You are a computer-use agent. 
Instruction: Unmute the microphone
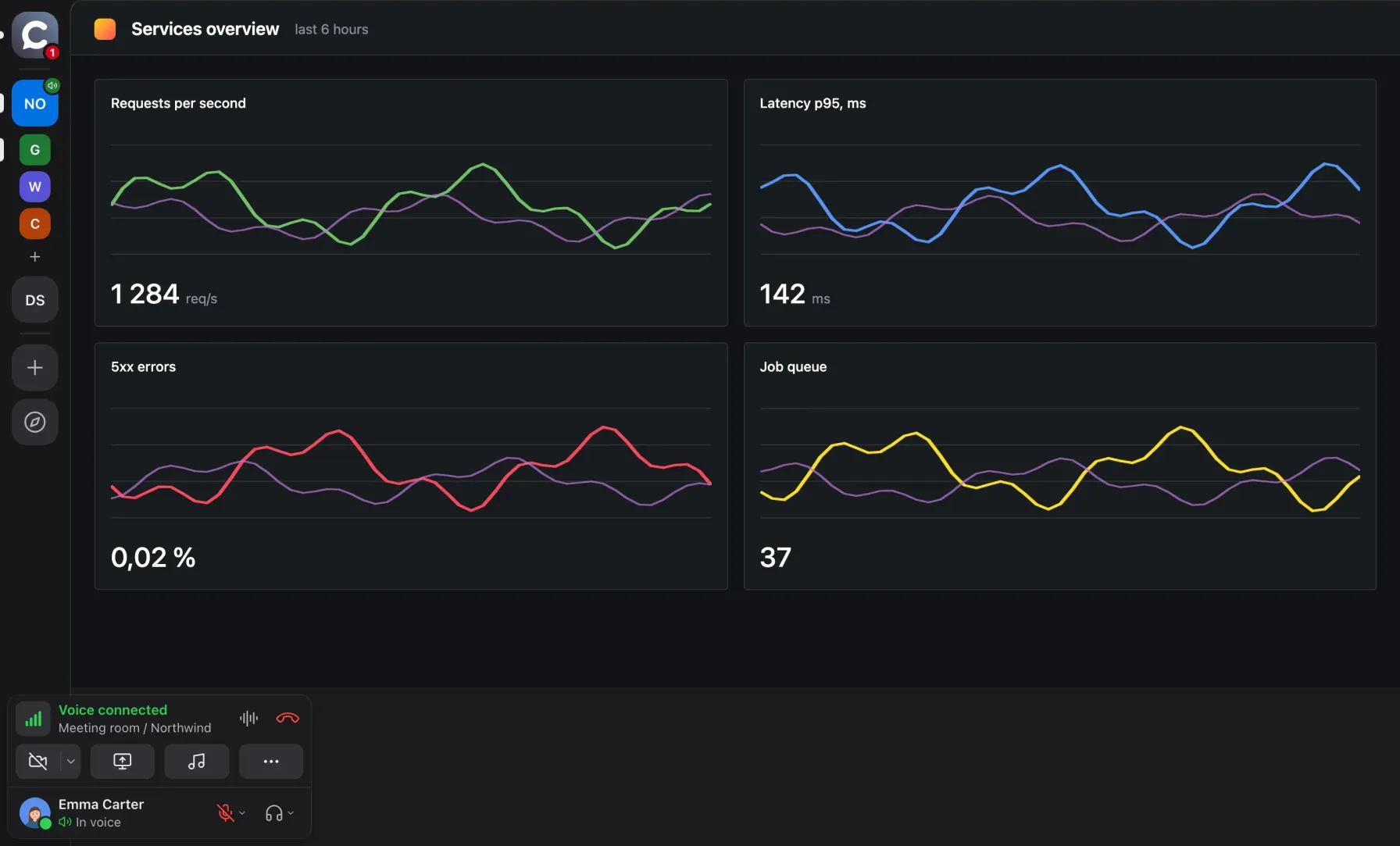(226, 813)
